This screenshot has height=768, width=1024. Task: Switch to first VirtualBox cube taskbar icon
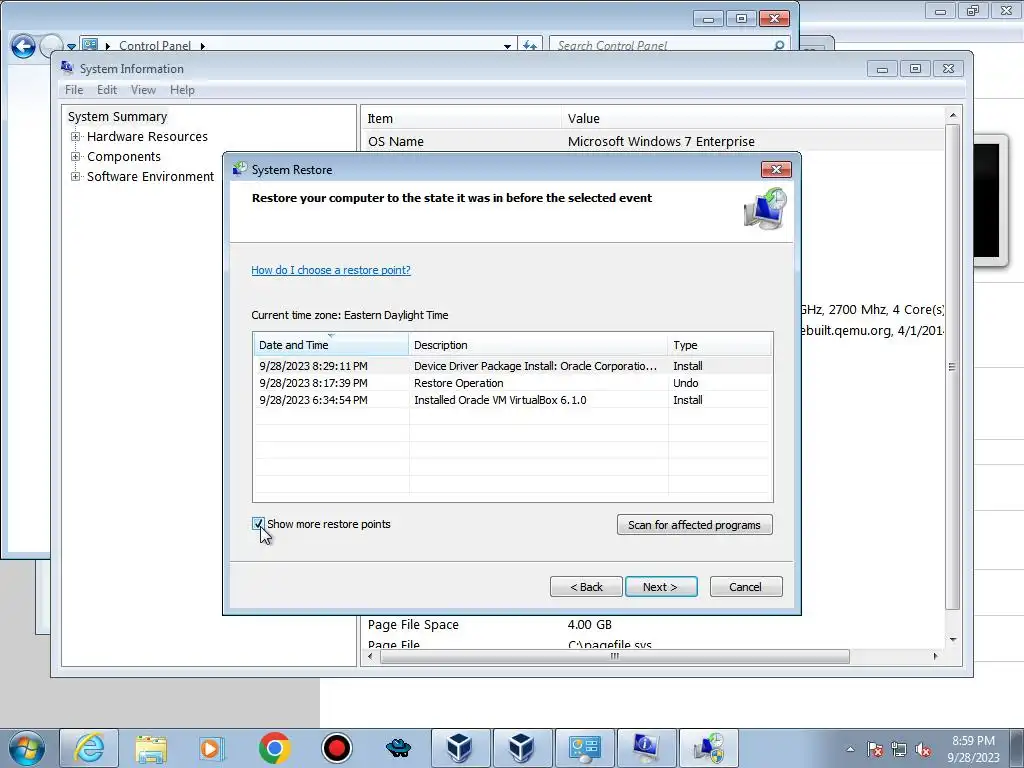pyautogui.click(x=460, y=748)
